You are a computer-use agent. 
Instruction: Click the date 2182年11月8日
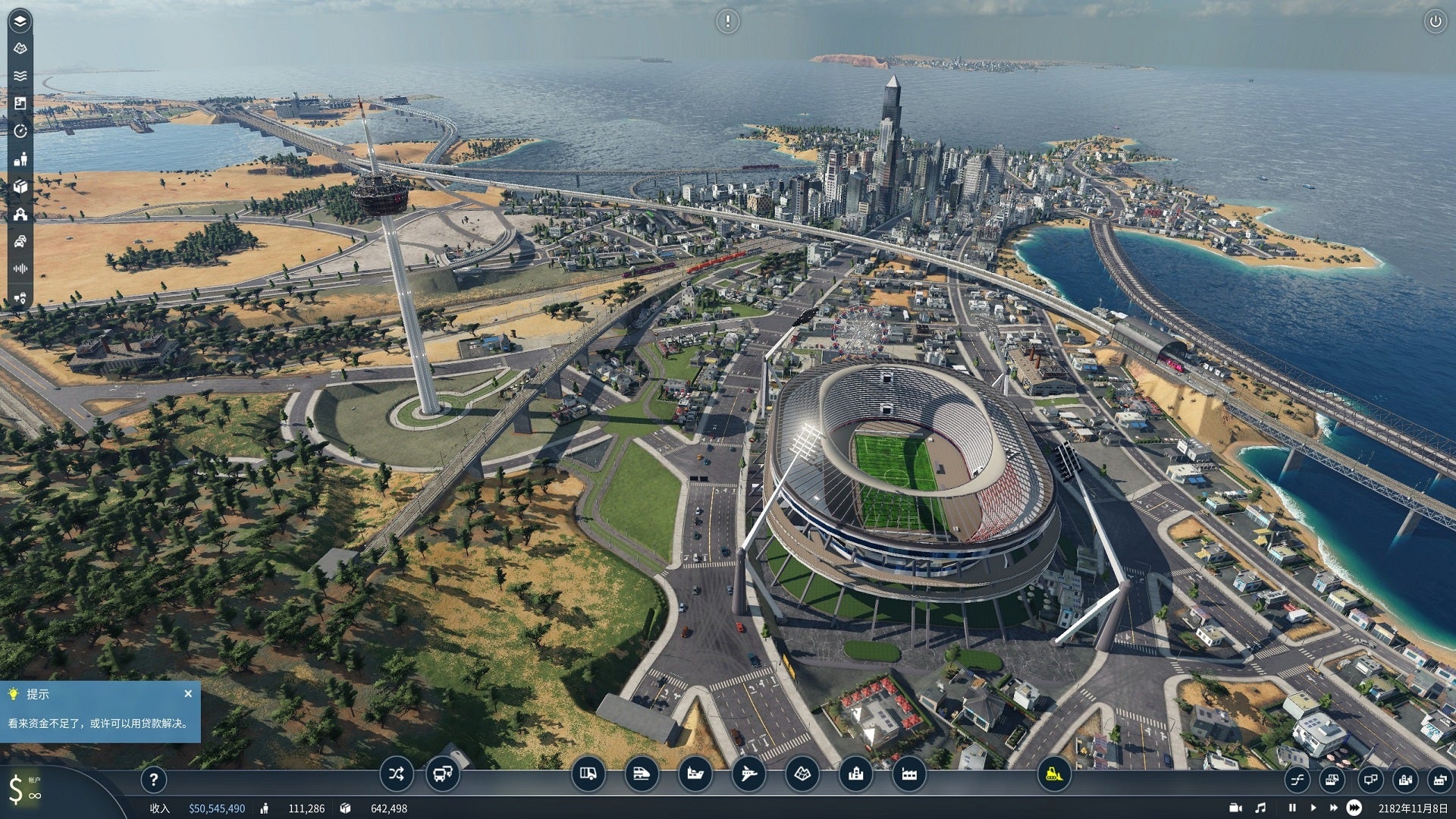1413,808
